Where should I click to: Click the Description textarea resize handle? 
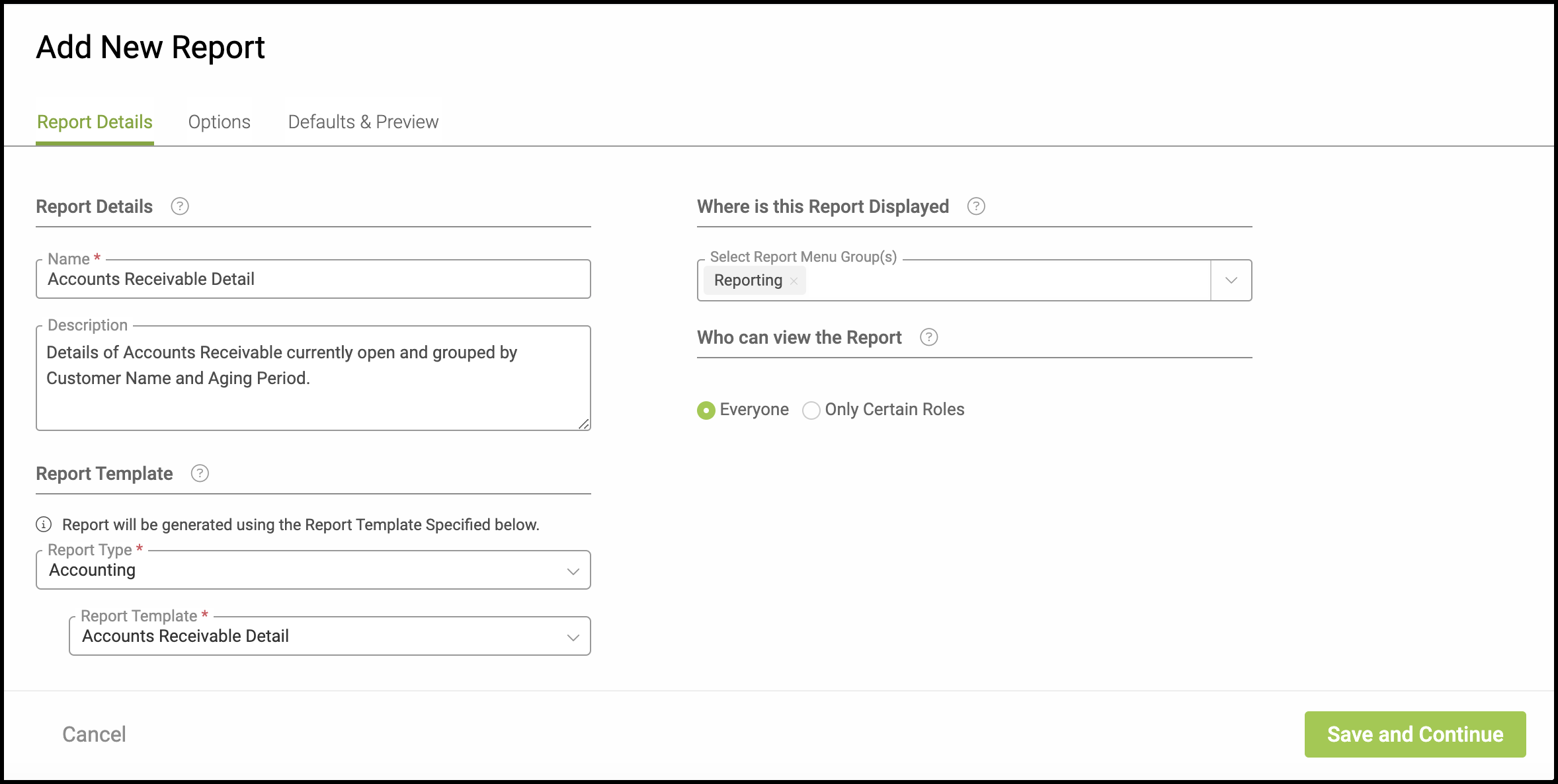(584, 424)
